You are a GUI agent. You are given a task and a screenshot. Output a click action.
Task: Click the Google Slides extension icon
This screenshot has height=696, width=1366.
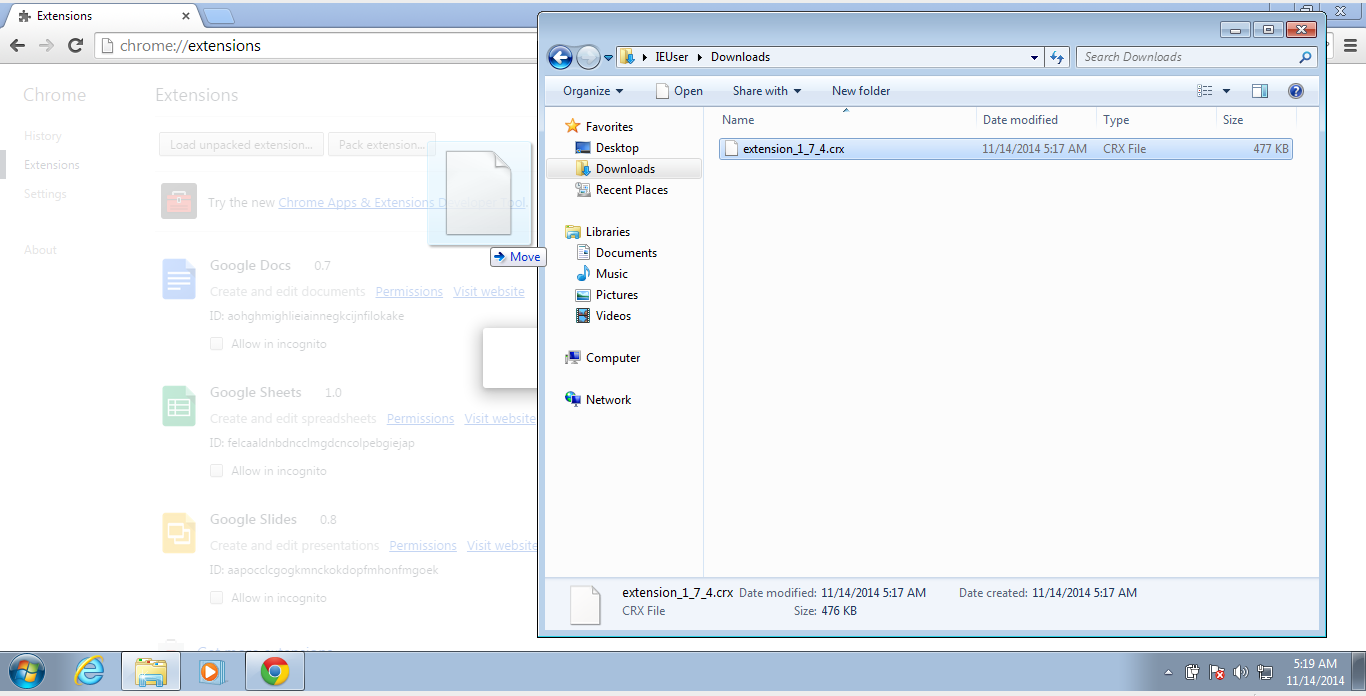(179, 533)
